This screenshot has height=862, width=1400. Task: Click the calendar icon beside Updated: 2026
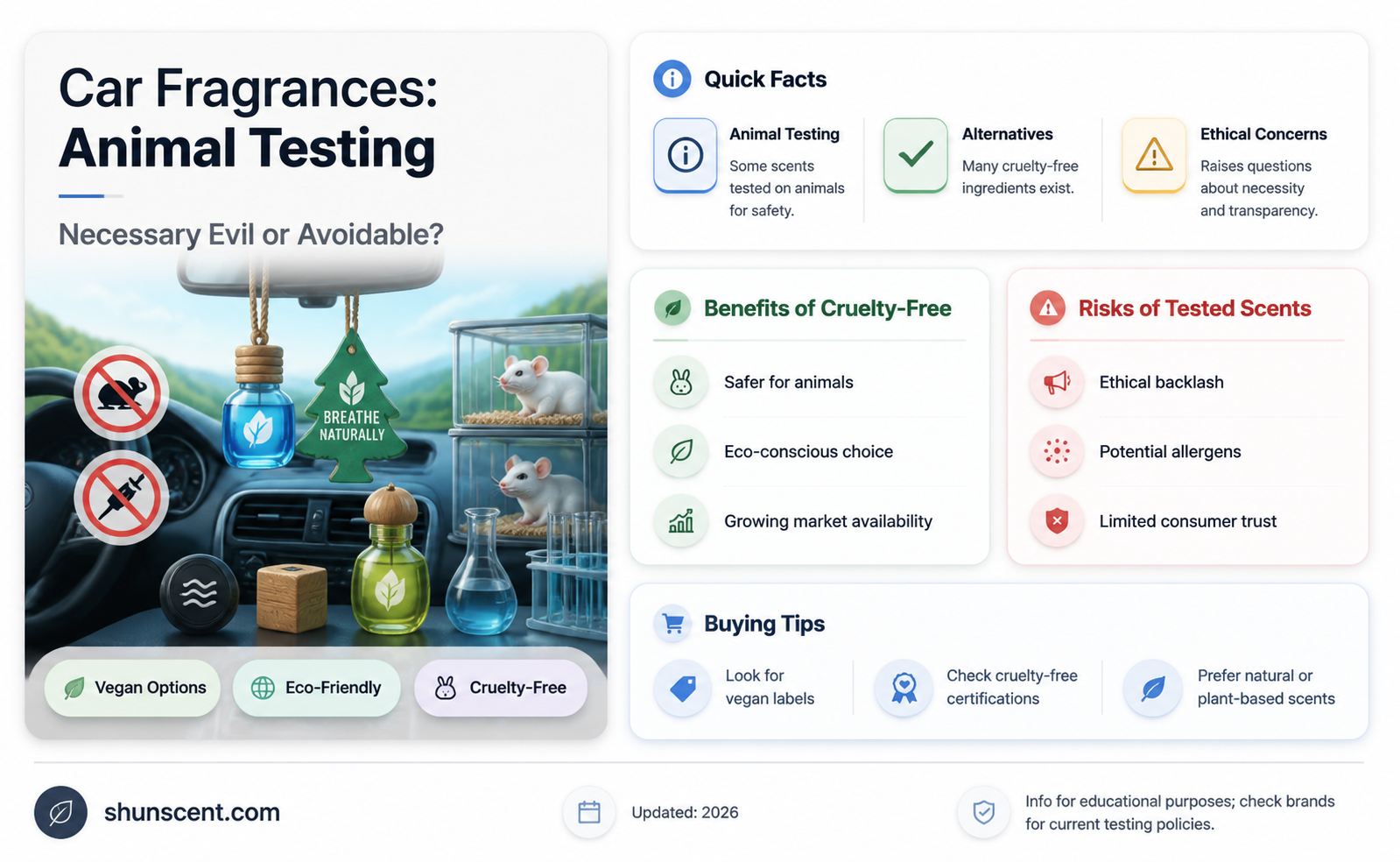click(x=589, y=812)
